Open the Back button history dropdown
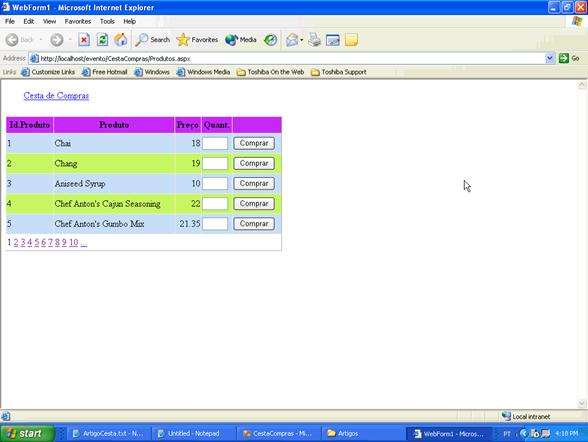588x442 pixels. 40,39
